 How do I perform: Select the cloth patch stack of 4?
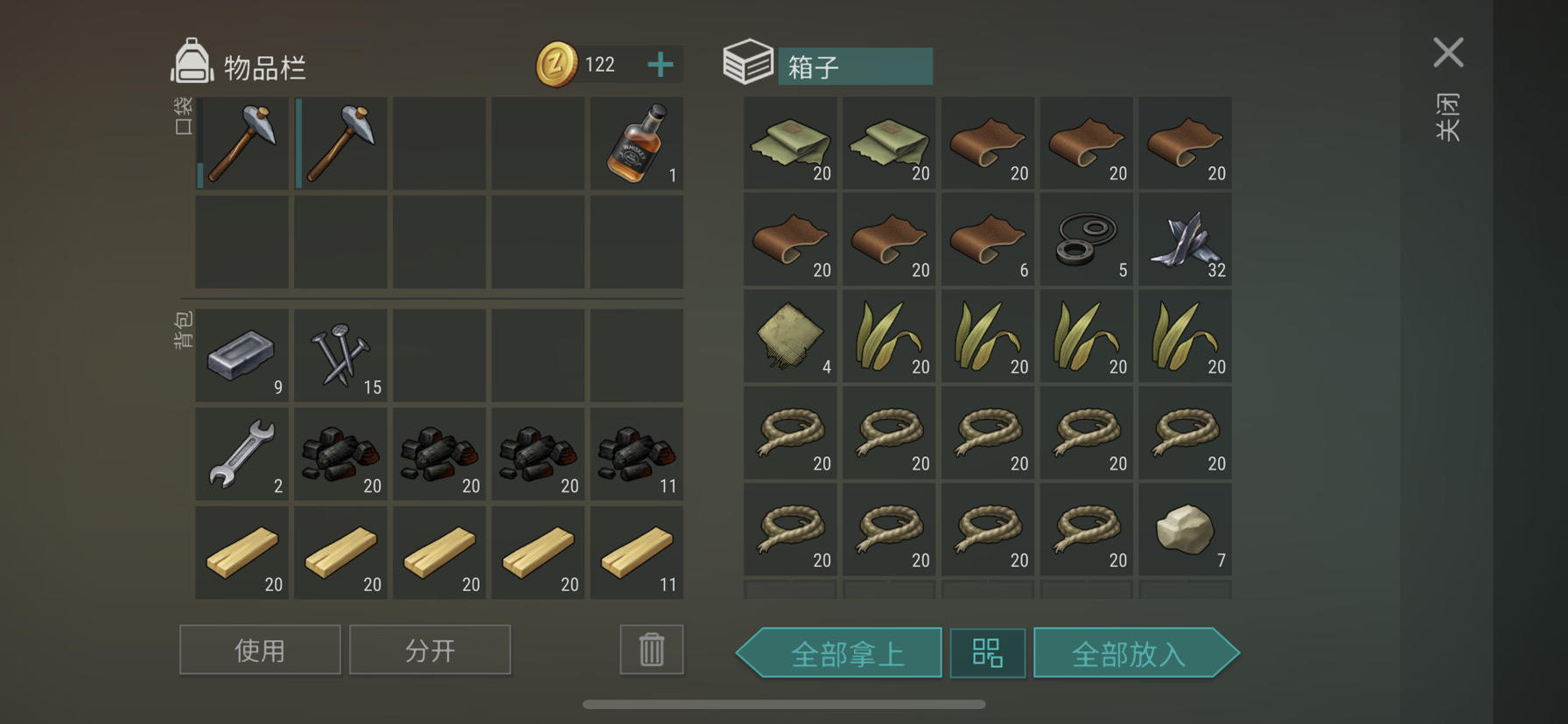click(x=790, y=337)
